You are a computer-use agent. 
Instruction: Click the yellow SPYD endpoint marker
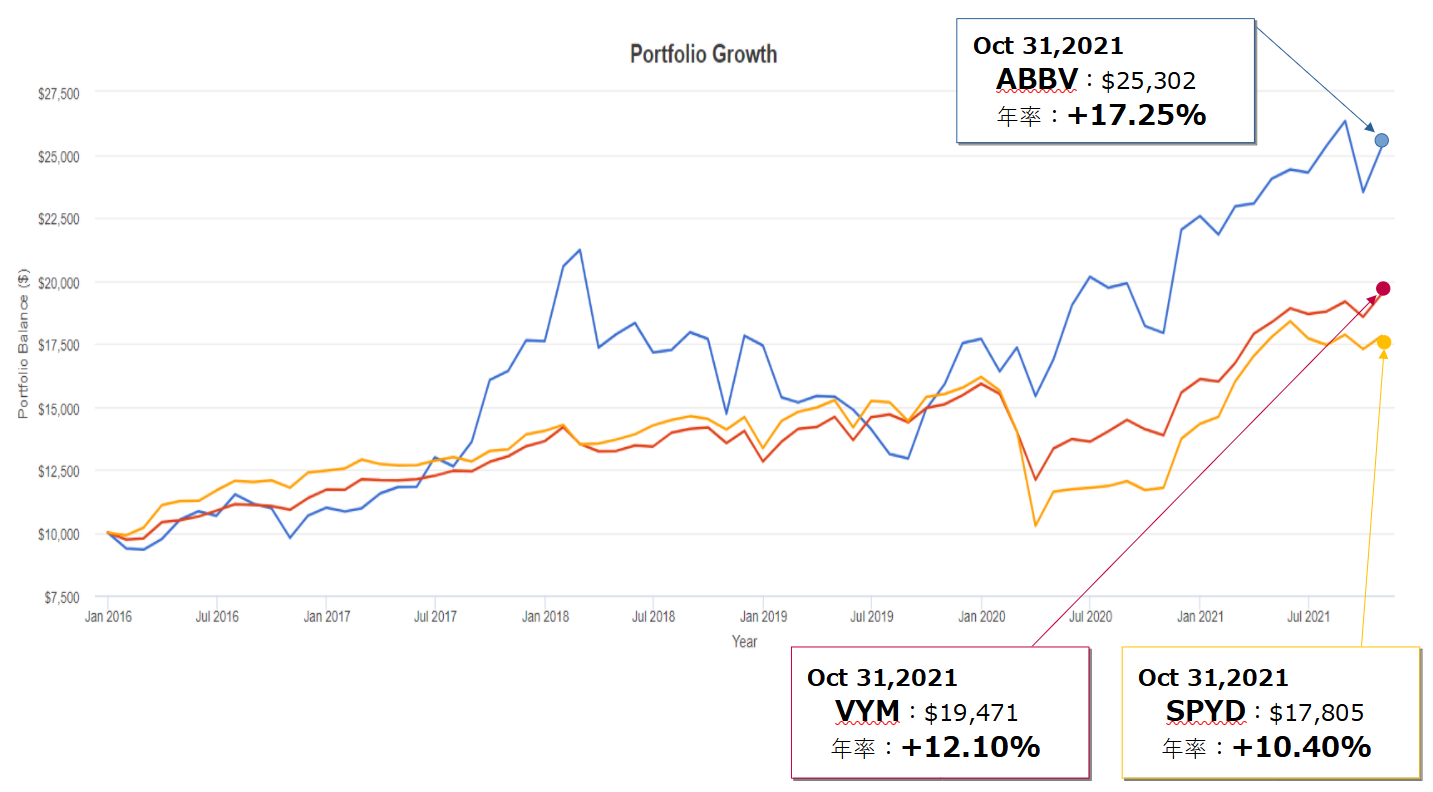point(1384,343)
